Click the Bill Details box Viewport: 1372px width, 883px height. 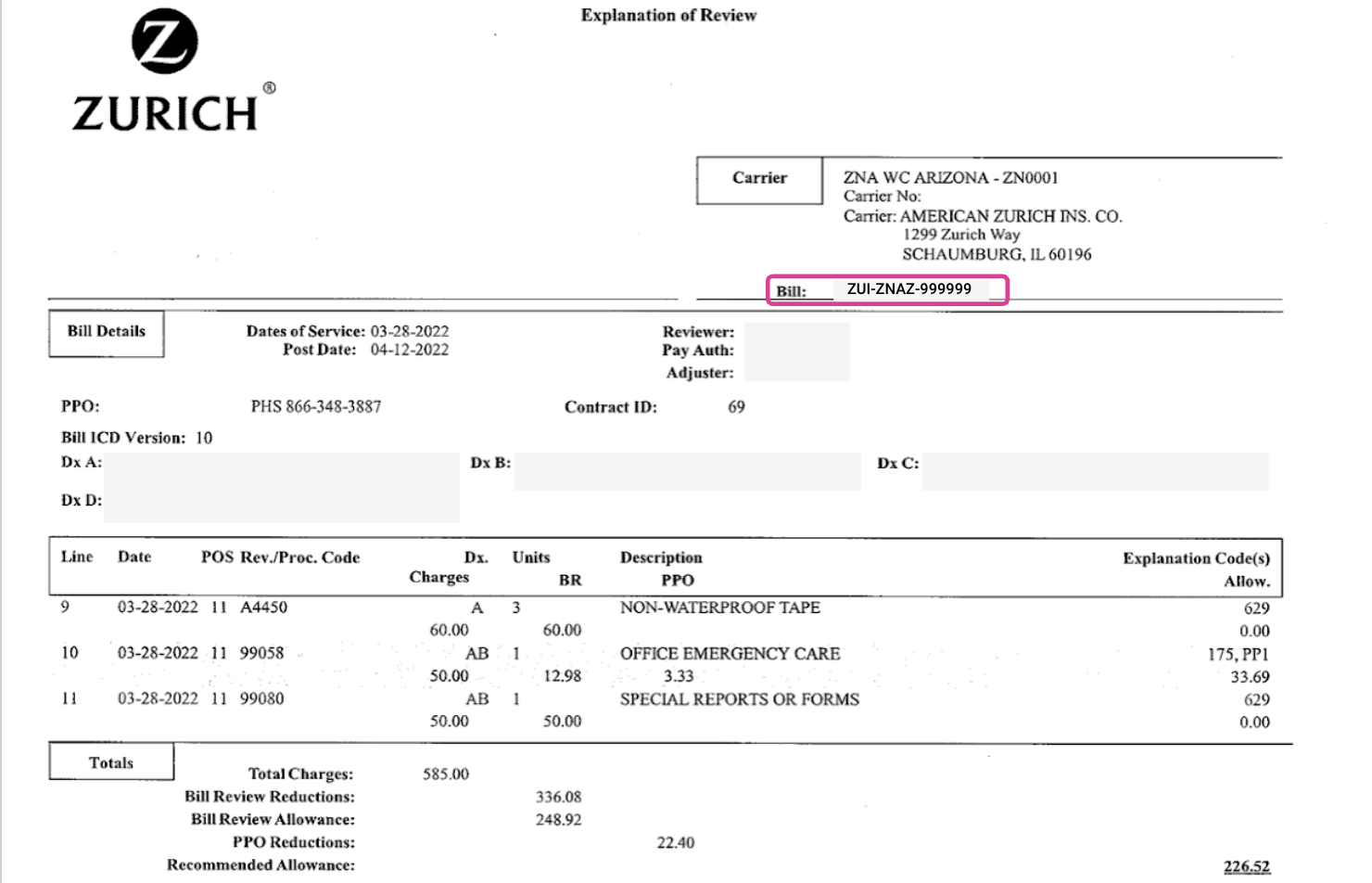(105, 332)
